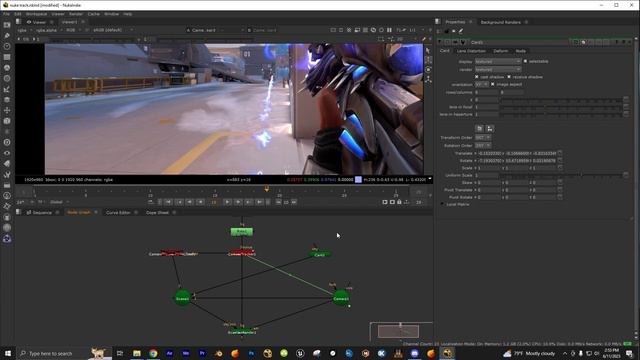This screenshot has height=360, width=640.
Task: Select the Scene1 node in graph
Action: 182,298
